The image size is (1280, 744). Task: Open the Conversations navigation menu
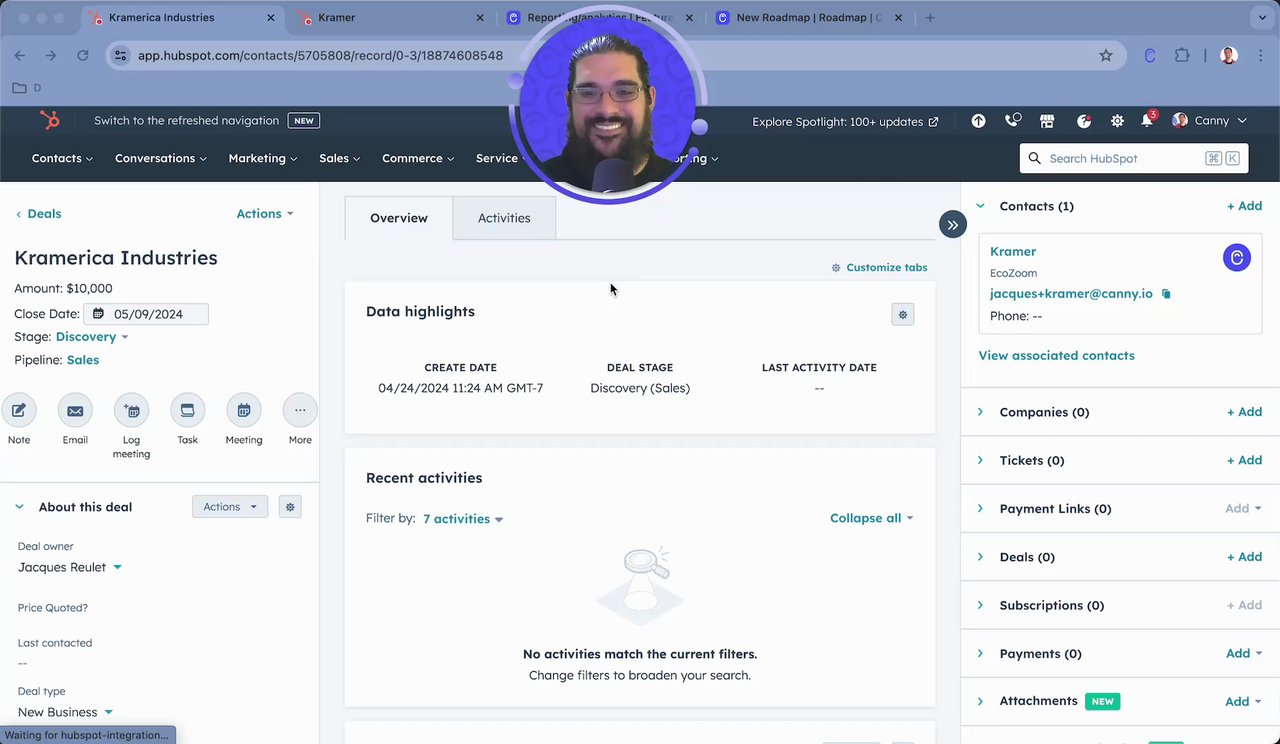pyautogui.click(x=161, y=158)
